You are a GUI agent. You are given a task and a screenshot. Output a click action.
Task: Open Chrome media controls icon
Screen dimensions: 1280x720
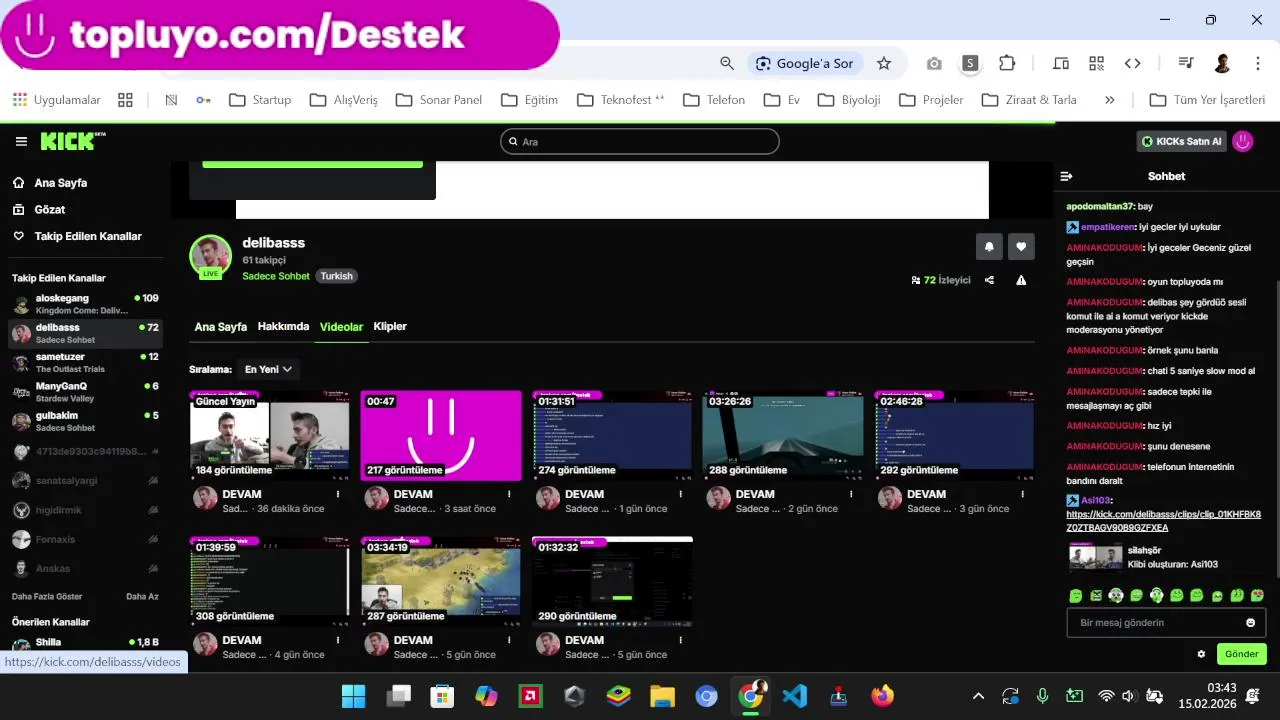pos(1186,63)
